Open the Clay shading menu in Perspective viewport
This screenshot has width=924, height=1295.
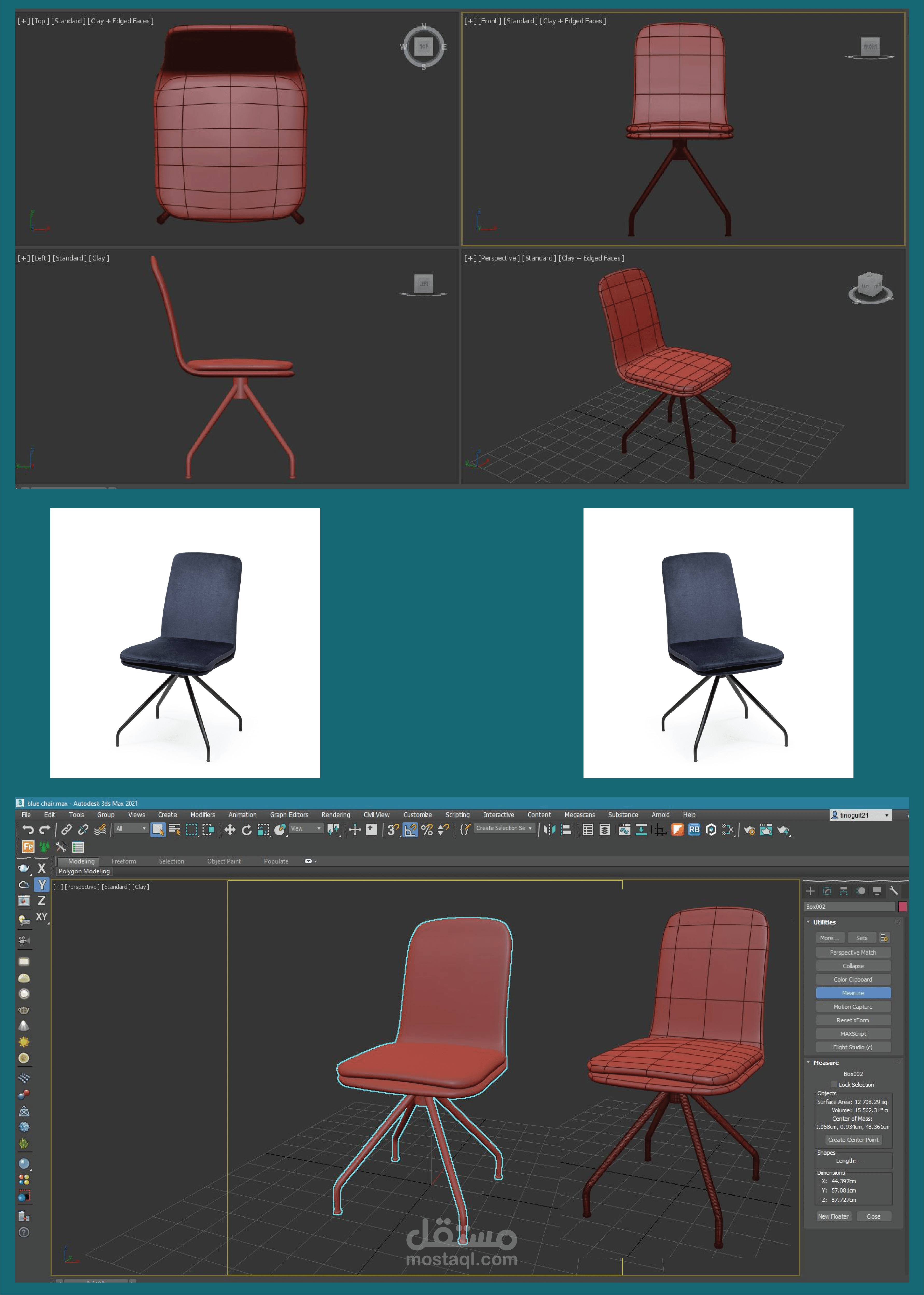pos(141,887)
